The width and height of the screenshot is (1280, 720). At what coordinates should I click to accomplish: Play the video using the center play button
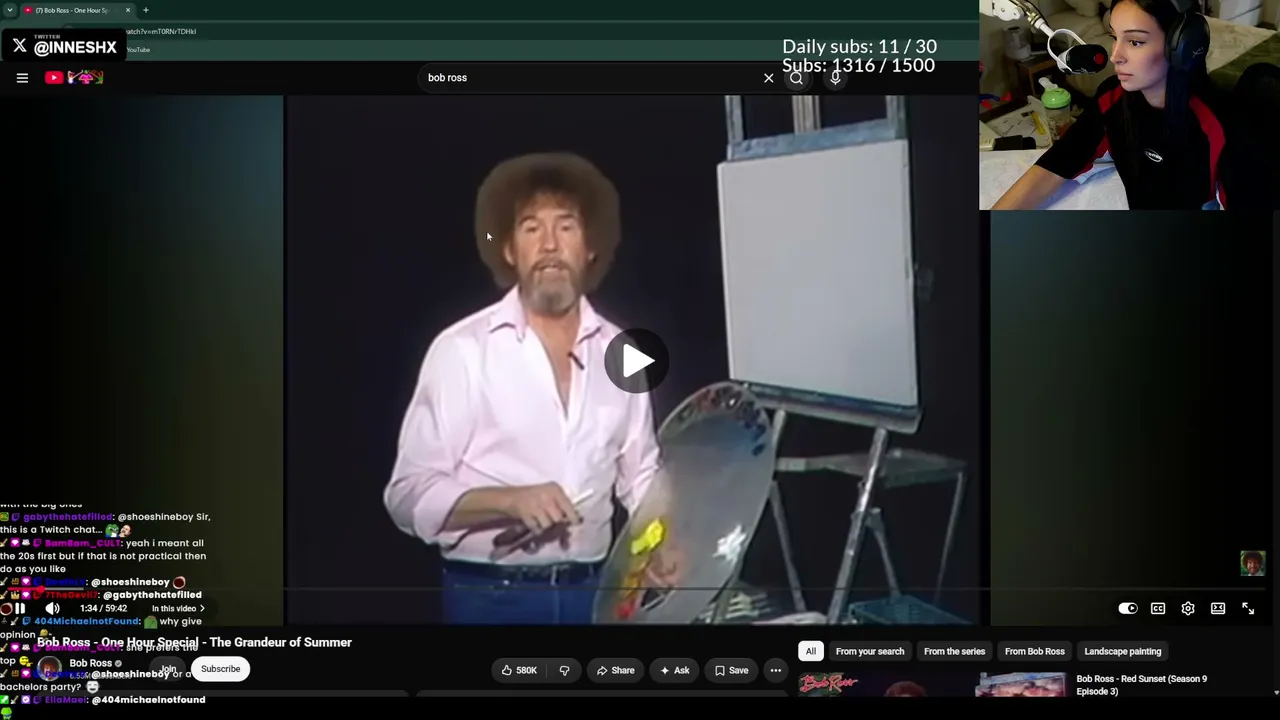[x=636, y=361]
